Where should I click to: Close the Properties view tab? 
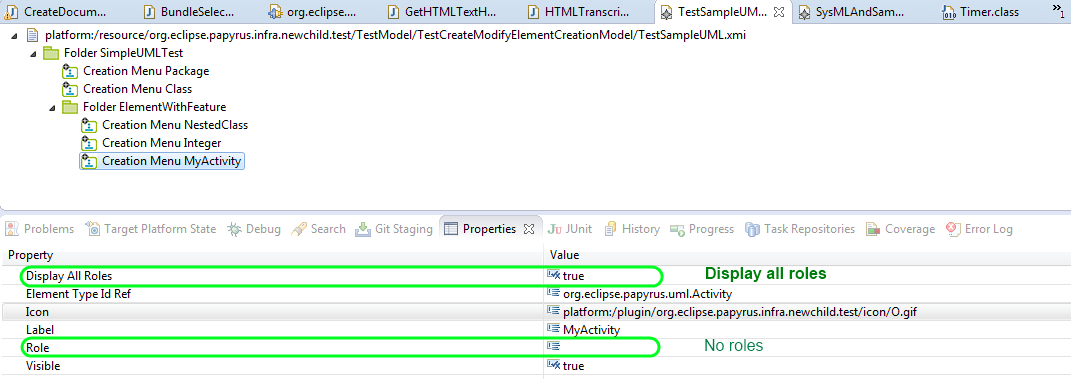529,229
